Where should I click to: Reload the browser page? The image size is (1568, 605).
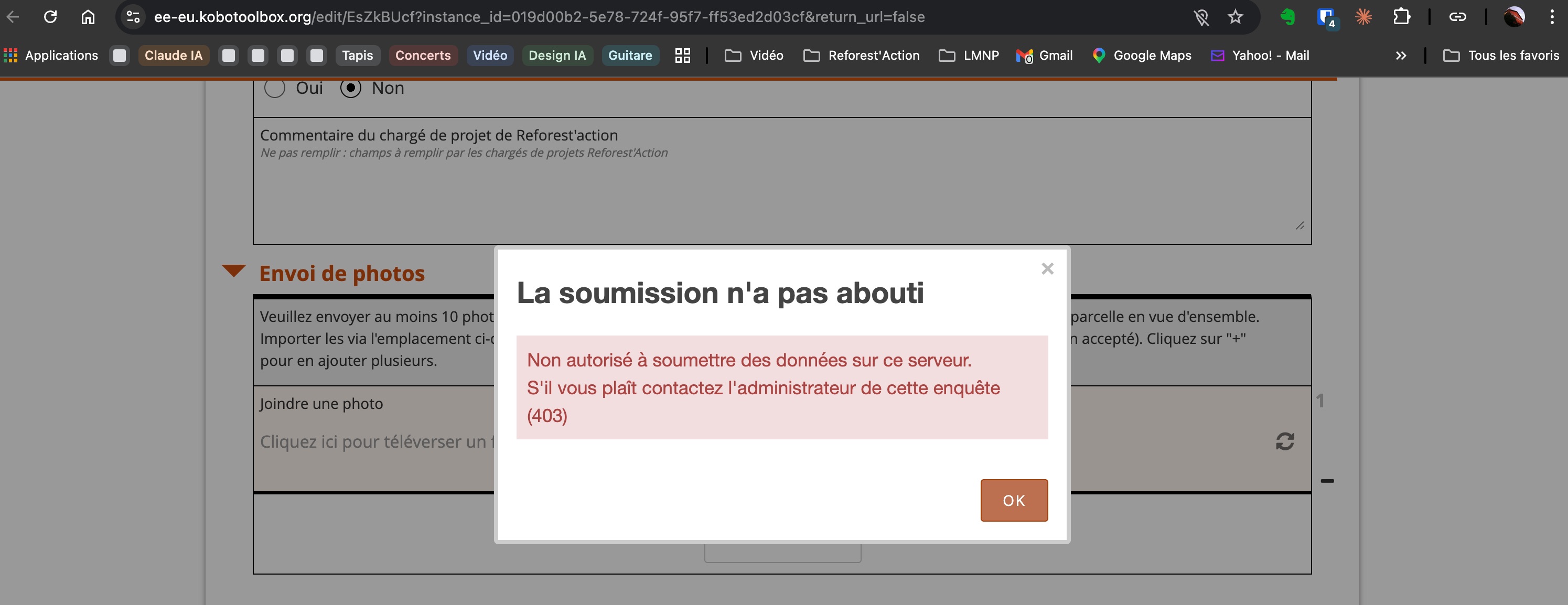click(50, 17)
